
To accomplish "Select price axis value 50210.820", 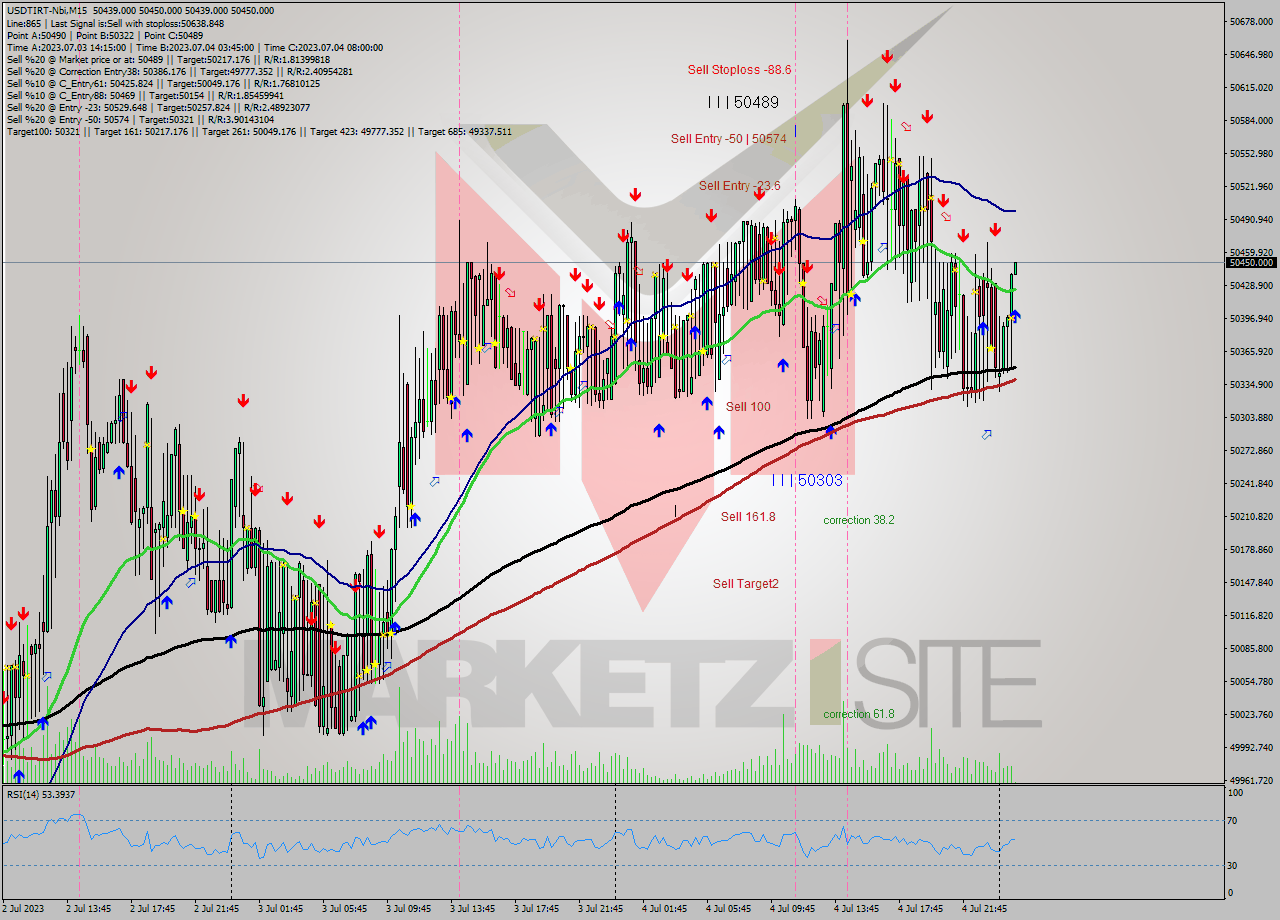I will pyautogui.click(x=1252, y=516).
